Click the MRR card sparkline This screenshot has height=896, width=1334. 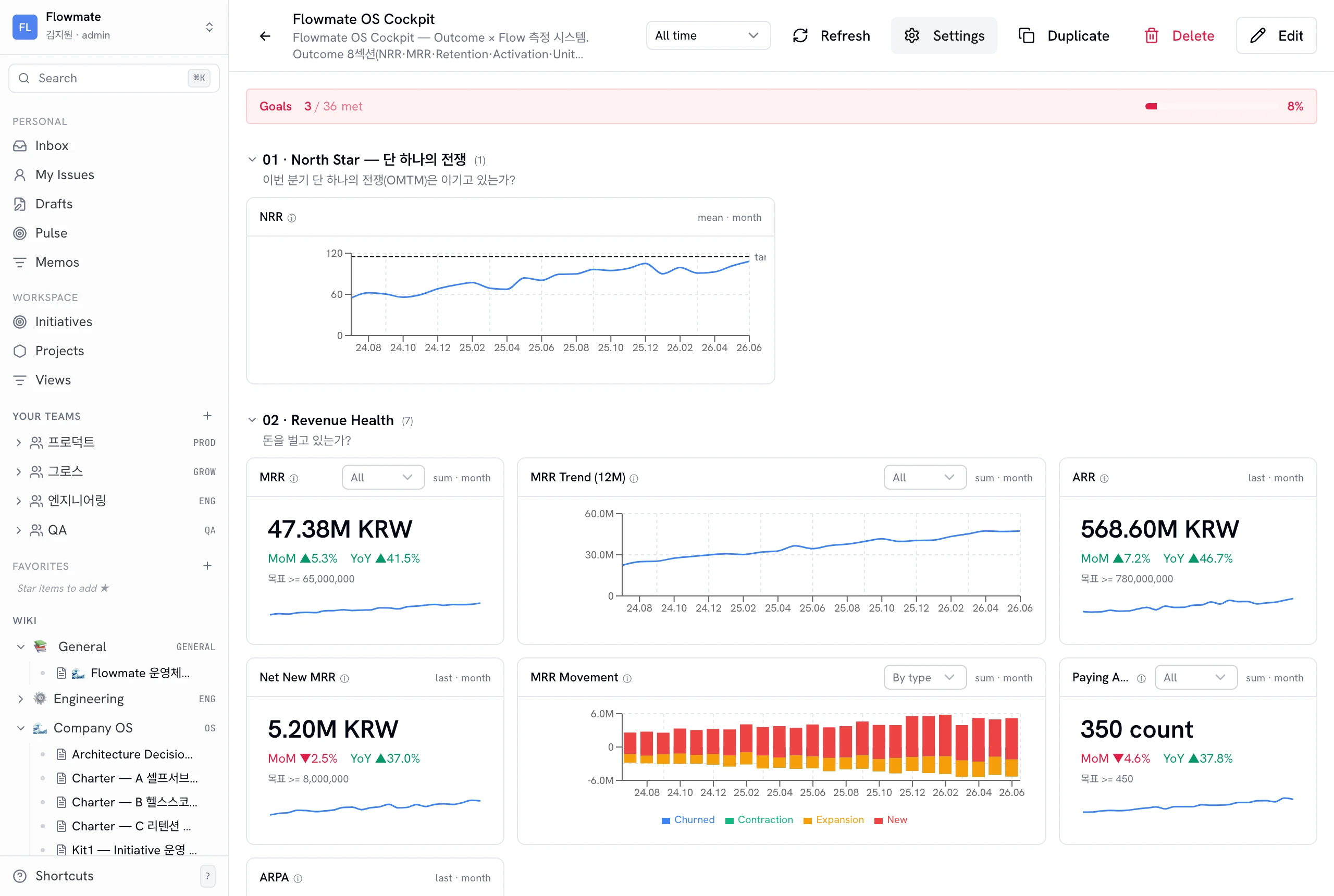click(375, 608)
